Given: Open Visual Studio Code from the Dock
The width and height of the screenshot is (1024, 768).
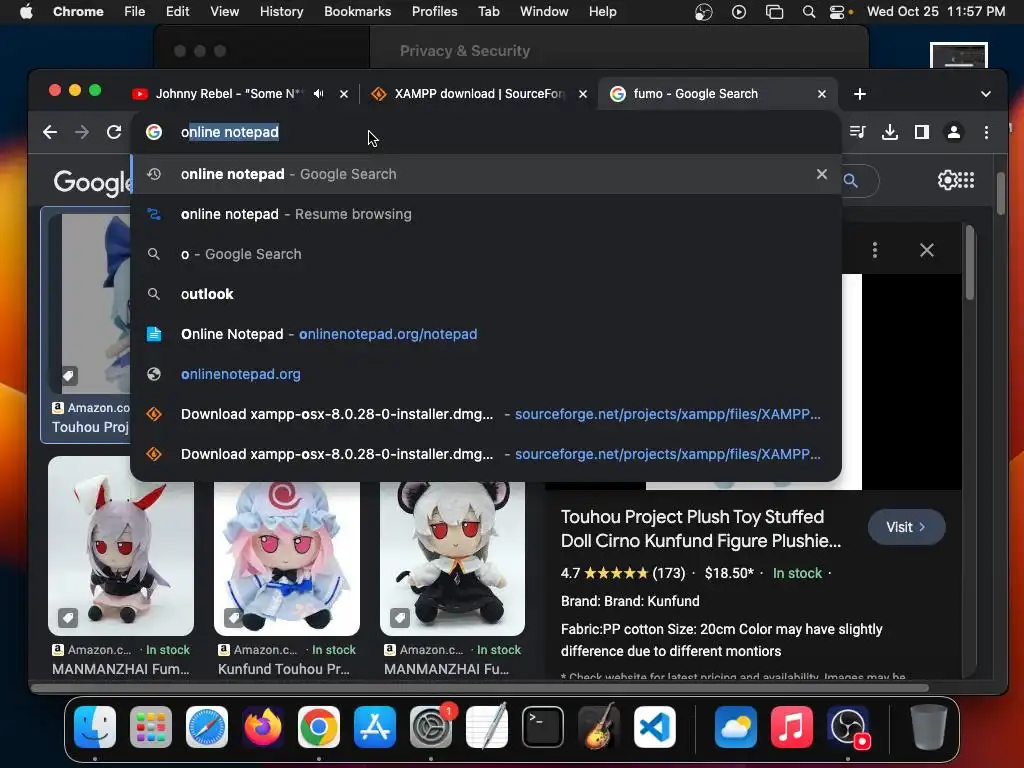Looking at the screenshot, I should 655,727.
